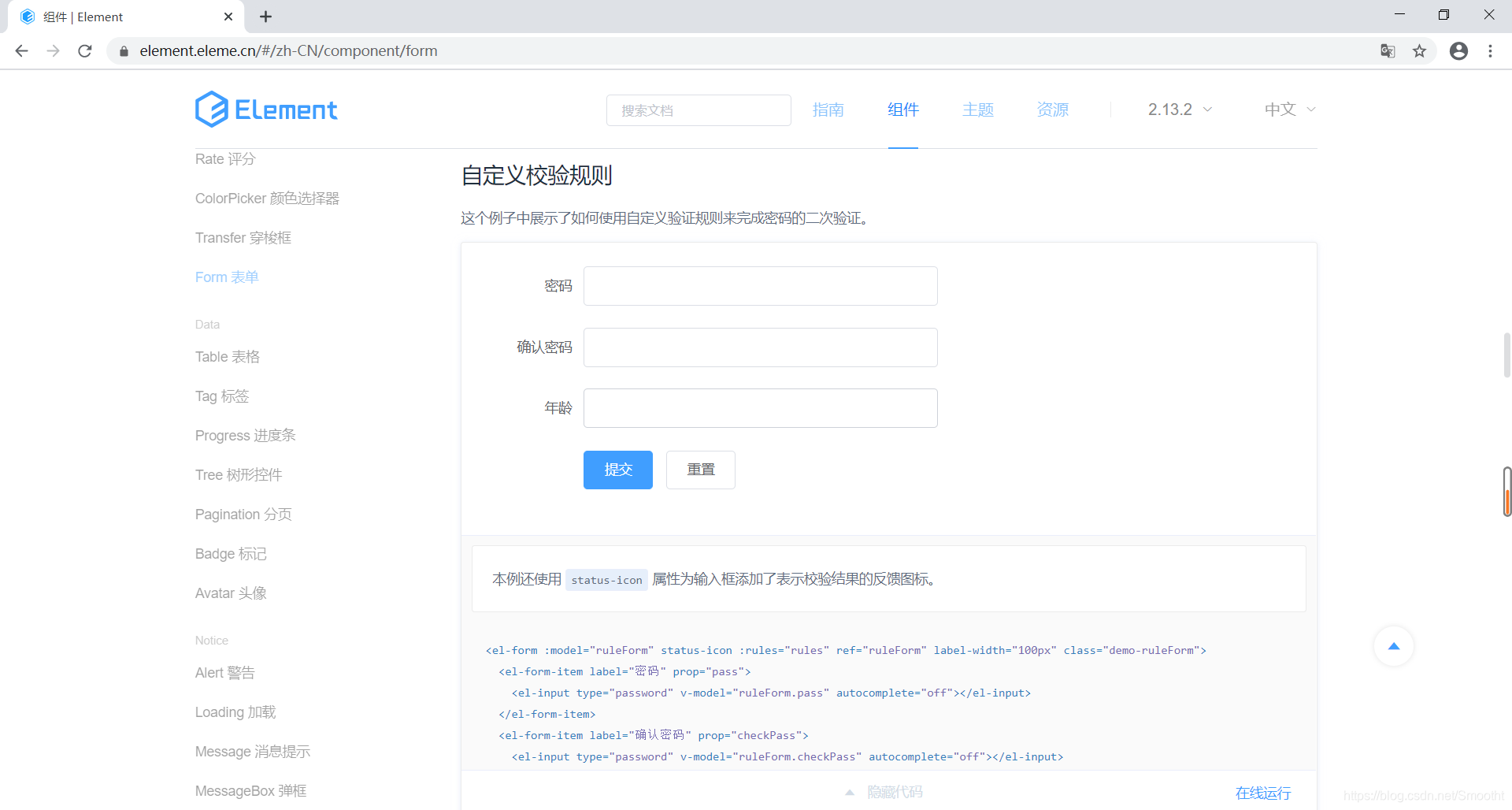
Task: Click the status-icon code tag
Action: [606, 580]
